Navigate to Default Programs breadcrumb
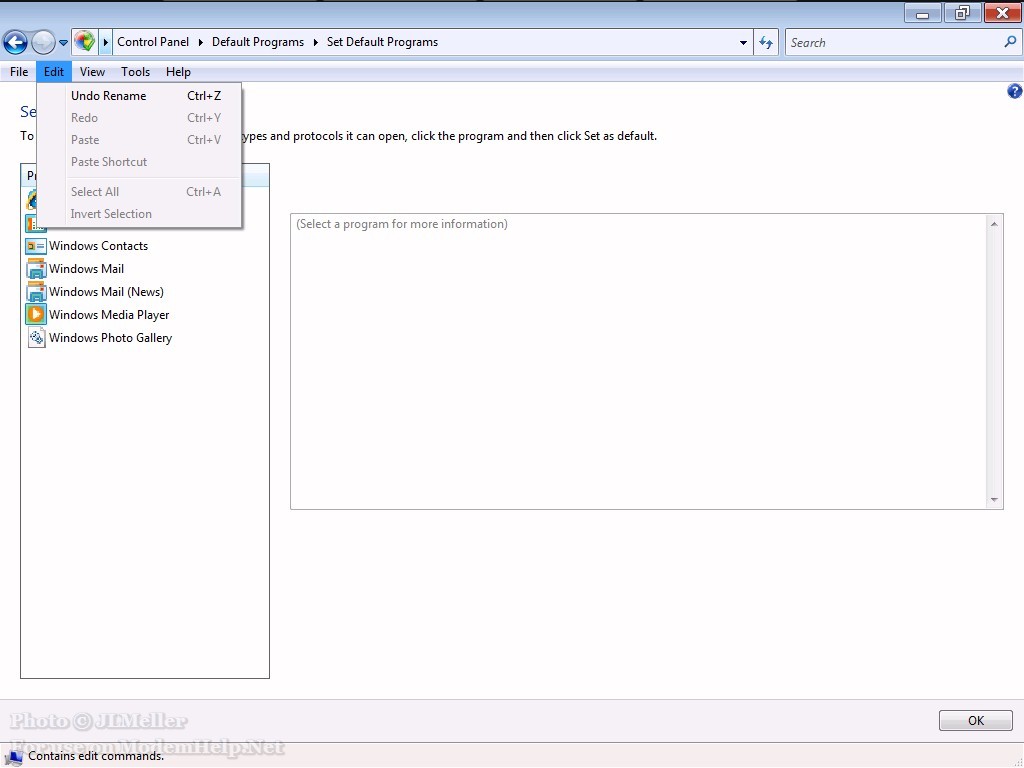 (258, 42)
